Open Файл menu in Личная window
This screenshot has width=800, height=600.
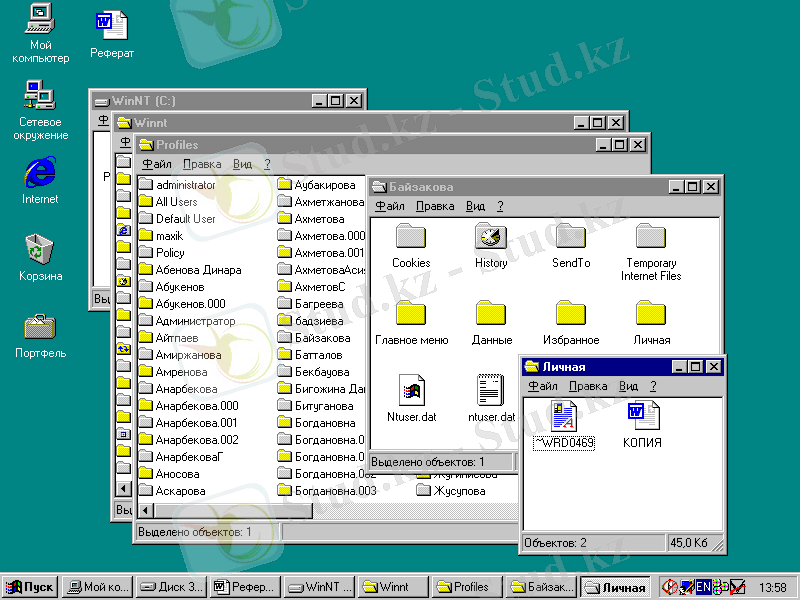[x=542, y=386]
